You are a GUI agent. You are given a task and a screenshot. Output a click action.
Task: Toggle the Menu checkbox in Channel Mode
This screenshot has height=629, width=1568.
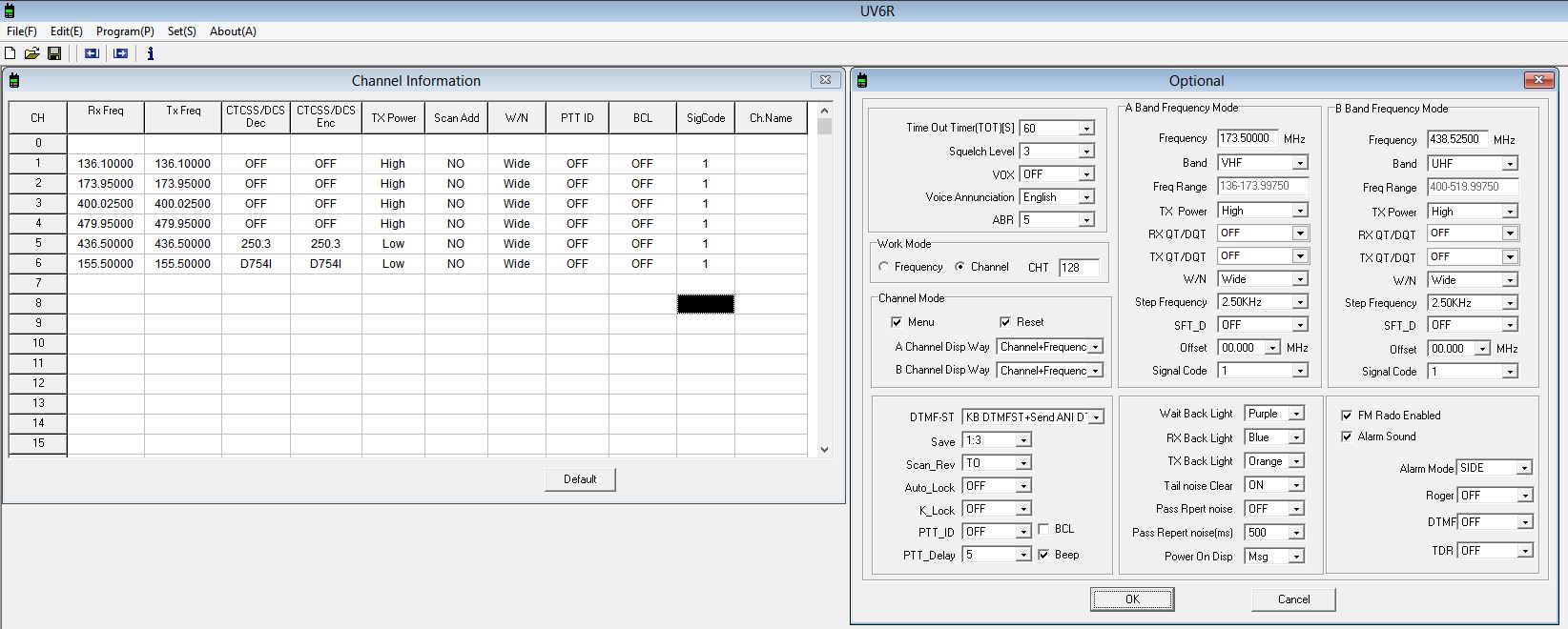click(897, 322)
